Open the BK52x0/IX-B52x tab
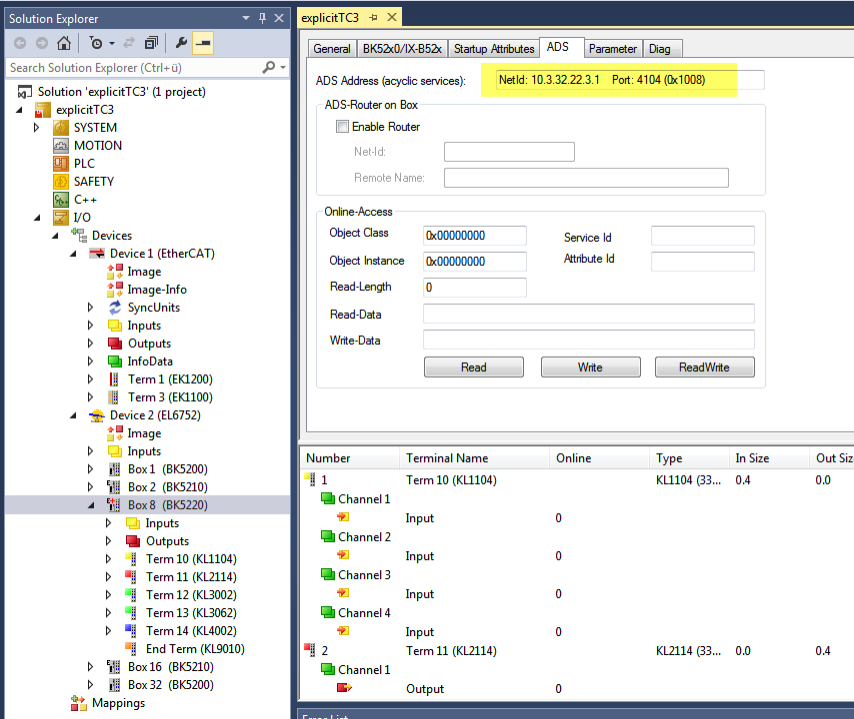854x719 pixels. coord(402,49)
